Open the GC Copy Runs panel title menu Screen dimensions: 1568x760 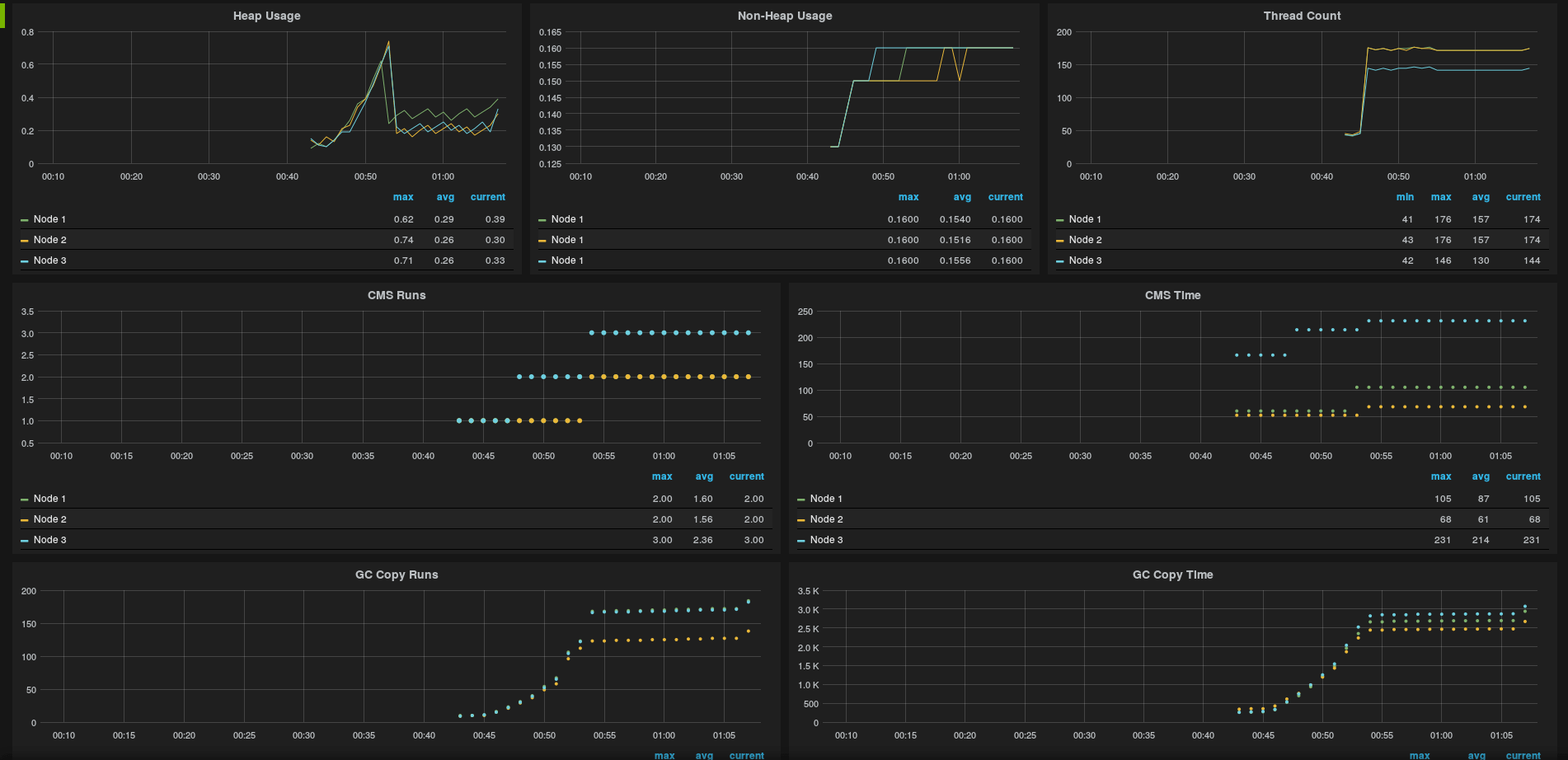click(397, 575)
